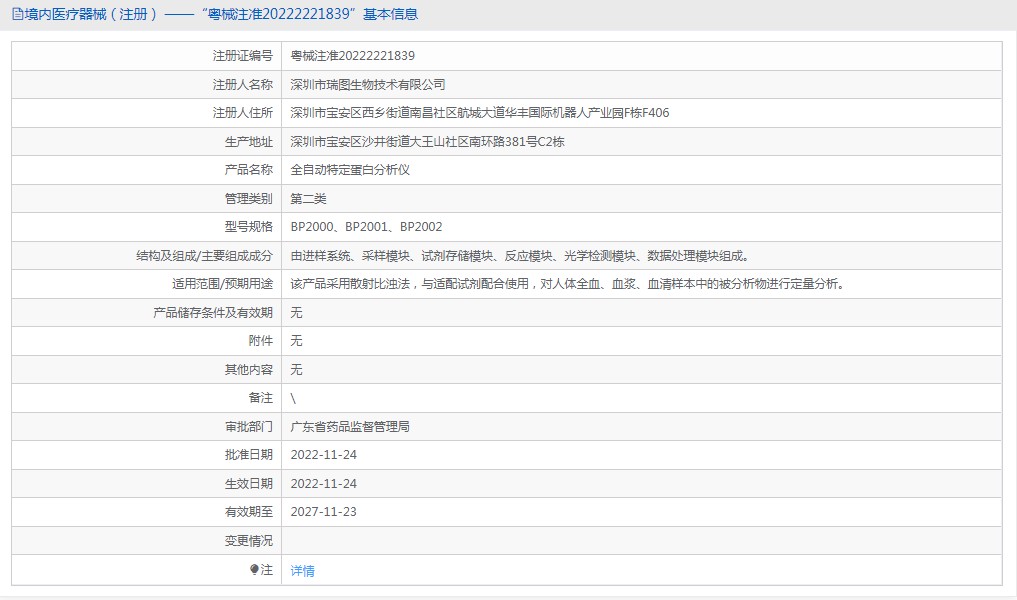Click the document icon in page header
The height and width of the screenshot is (600, 1017).
click(18, 14)
